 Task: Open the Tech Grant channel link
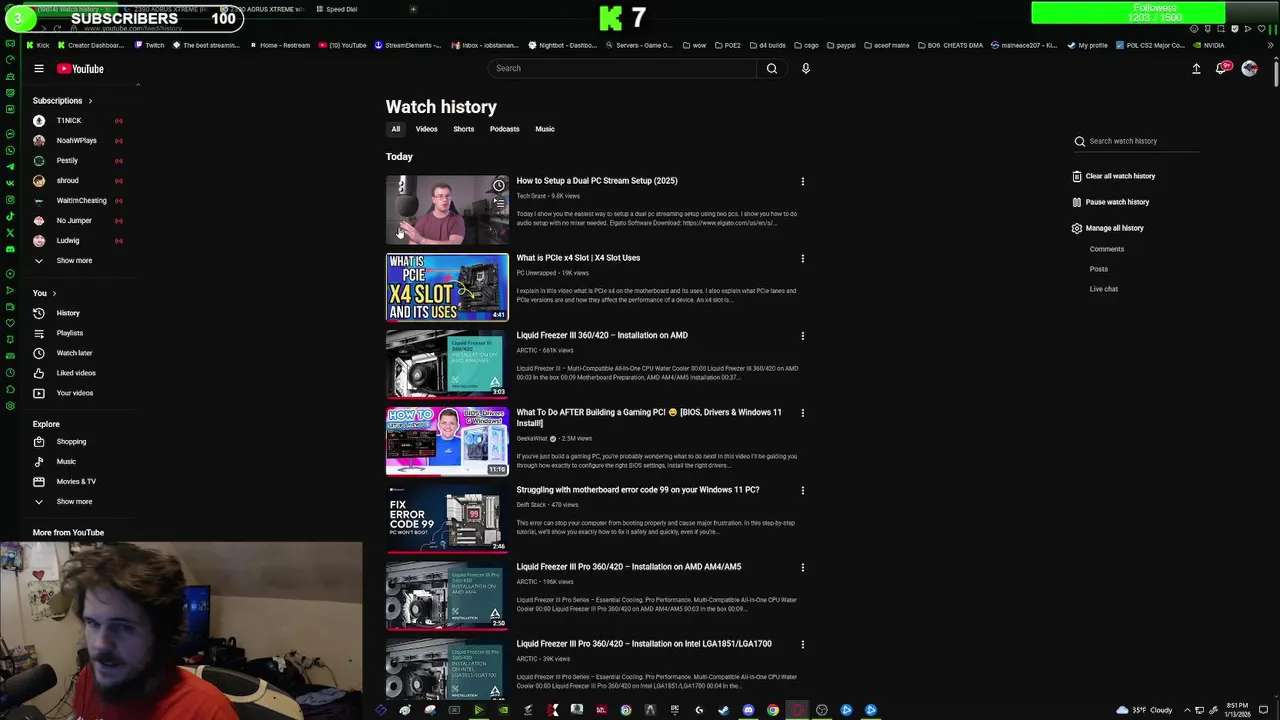(x=531, y=196)
